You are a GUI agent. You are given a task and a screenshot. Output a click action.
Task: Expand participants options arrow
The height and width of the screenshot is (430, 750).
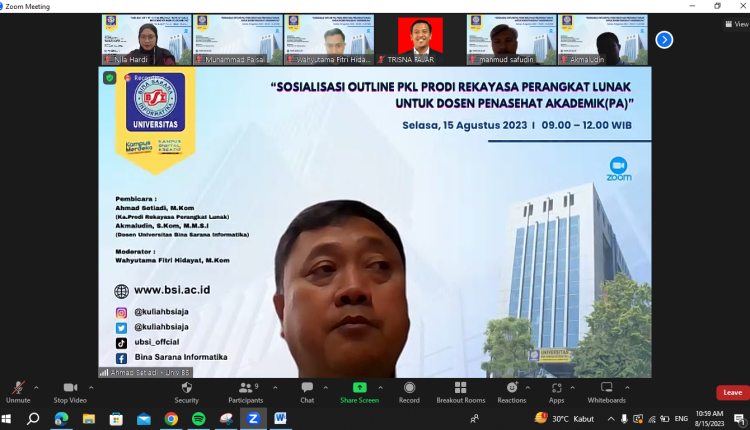click(275, 388)
